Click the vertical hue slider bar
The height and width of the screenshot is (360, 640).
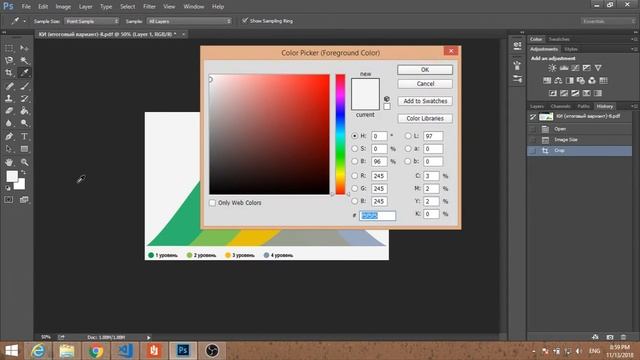340,134
